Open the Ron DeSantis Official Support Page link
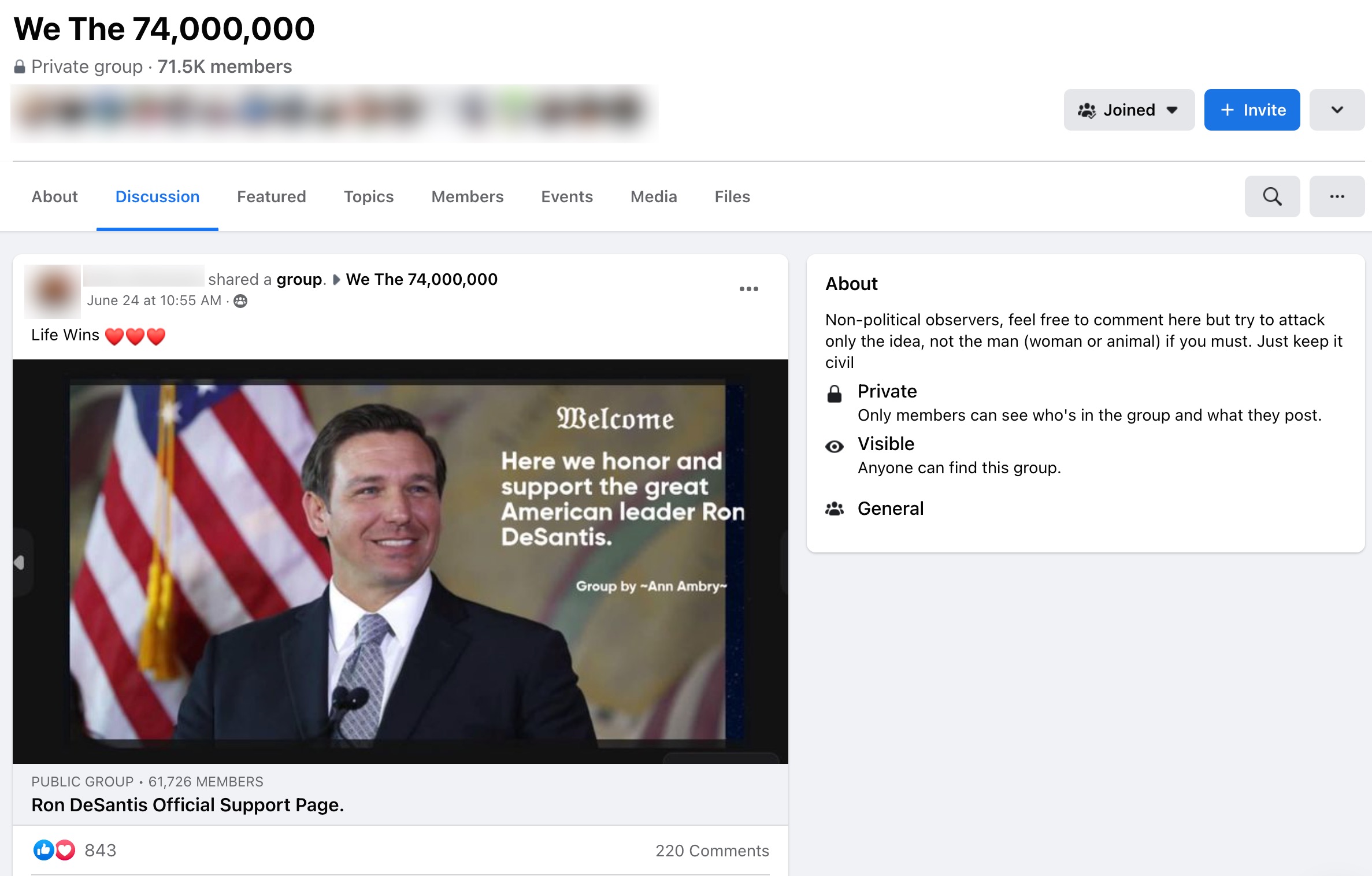The image size is (1372, 876). coord(187,804)
